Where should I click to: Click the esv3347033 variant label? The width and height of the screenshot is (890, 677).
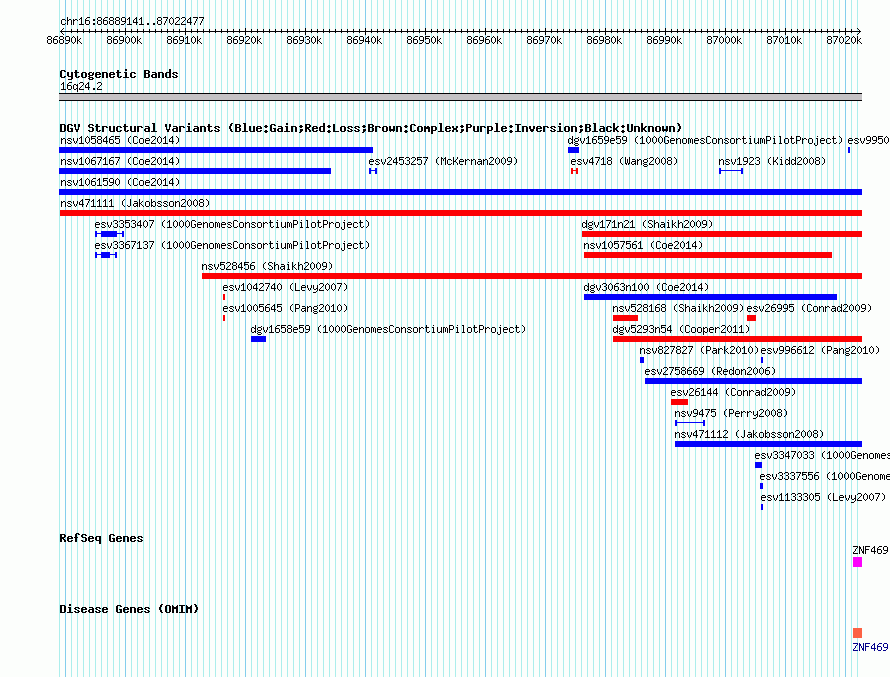(822, 455)
